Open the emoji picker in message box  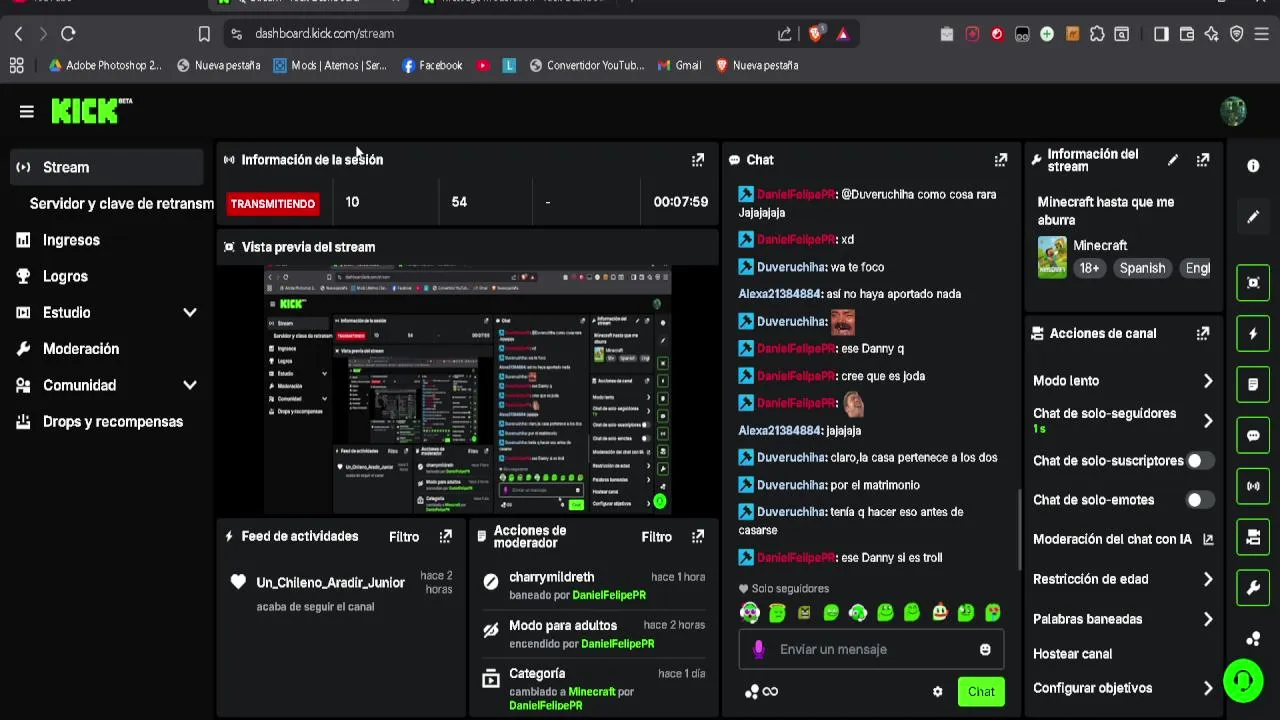pyautogui.click(x=985, y=649)
